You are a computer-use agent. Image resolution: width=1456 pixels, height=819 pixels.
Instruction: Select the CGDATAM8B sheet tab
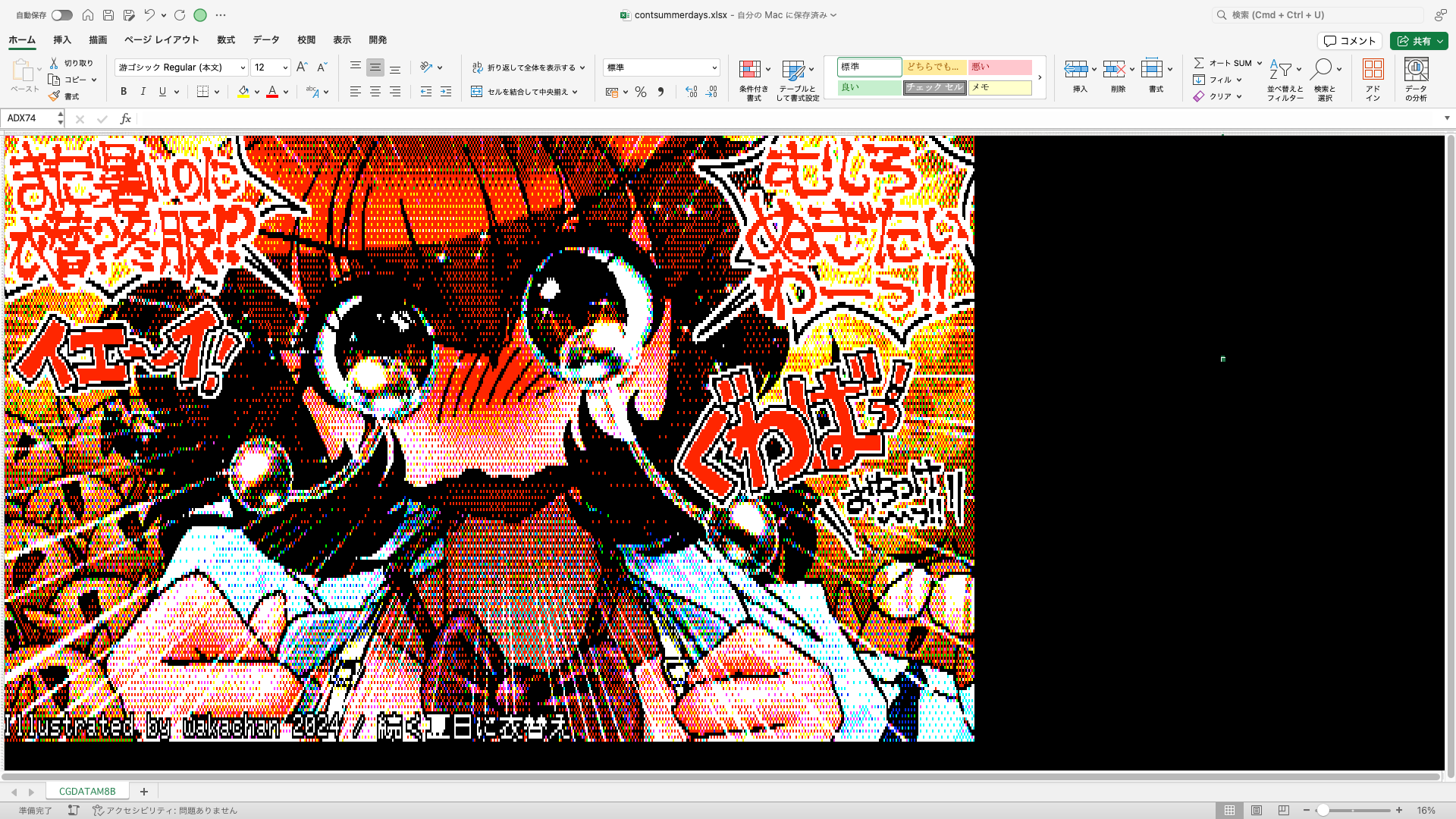point(87,791)
